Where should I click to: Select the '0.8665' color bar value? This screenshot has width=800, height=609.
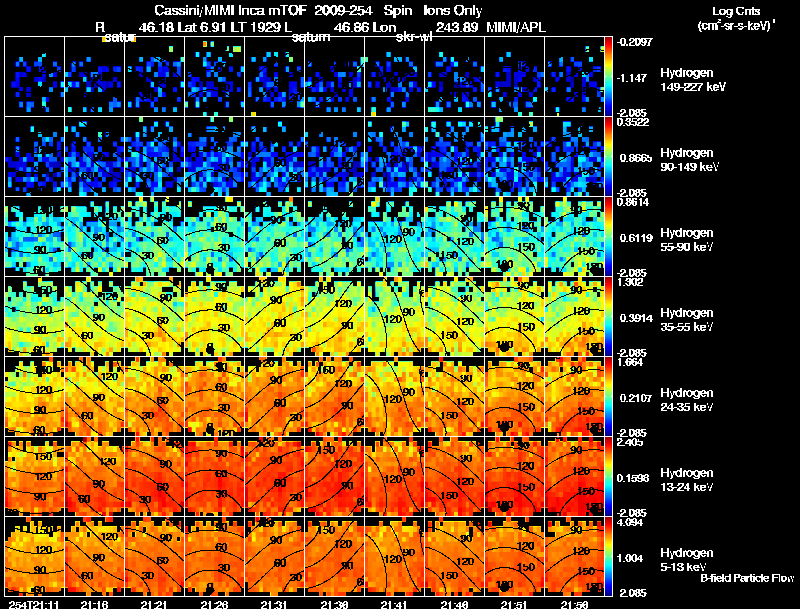636,158
